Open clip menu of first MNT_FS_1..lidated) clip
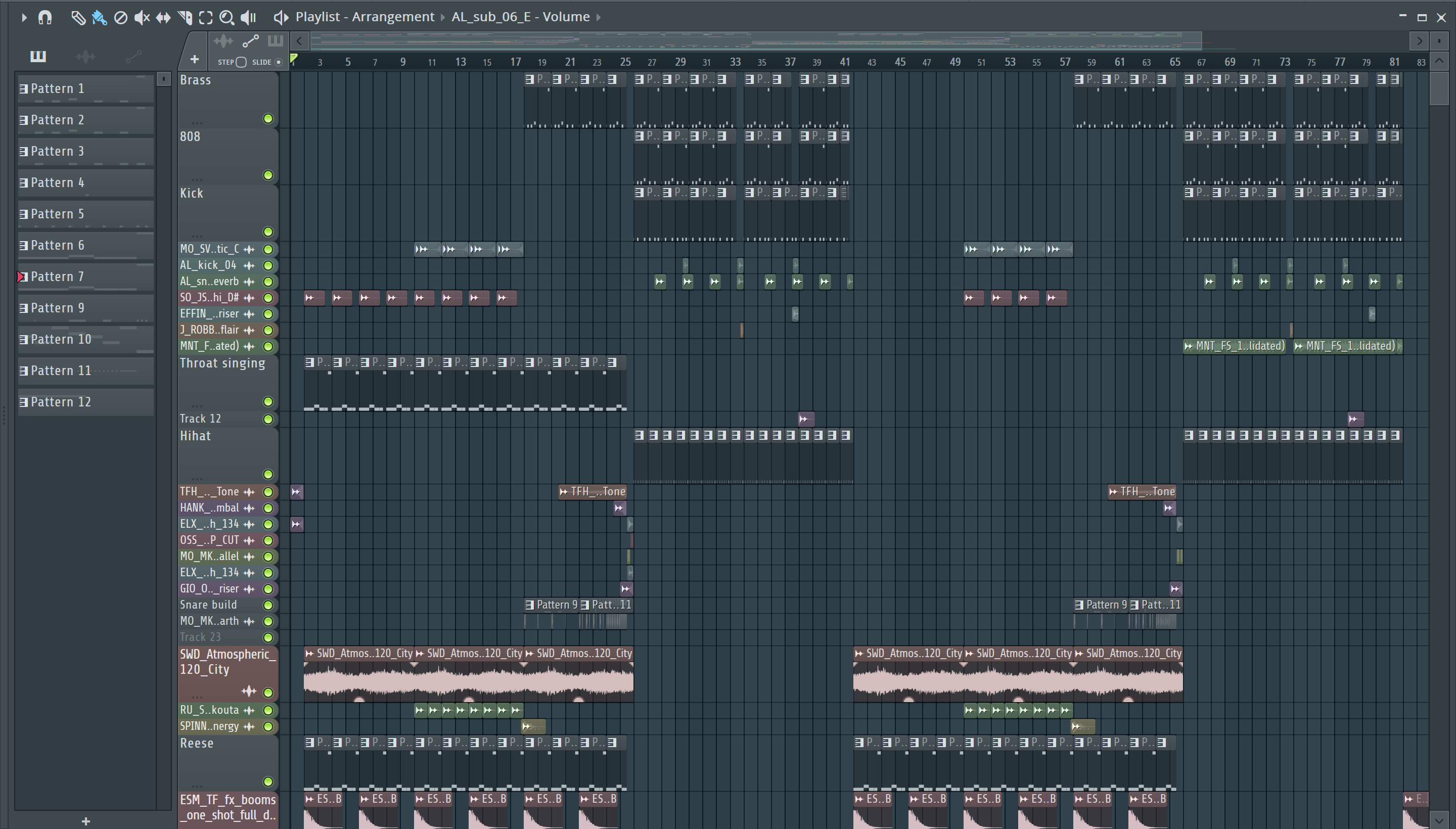Image resolution: width=1456 pixels, height=829 pixels. [x=1189, y=346]
